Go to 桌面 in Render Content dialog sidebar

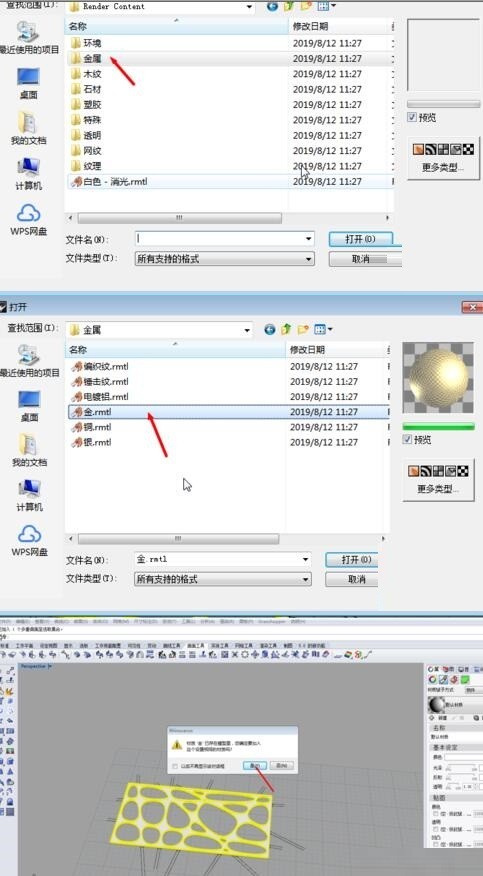coord(28,84)
